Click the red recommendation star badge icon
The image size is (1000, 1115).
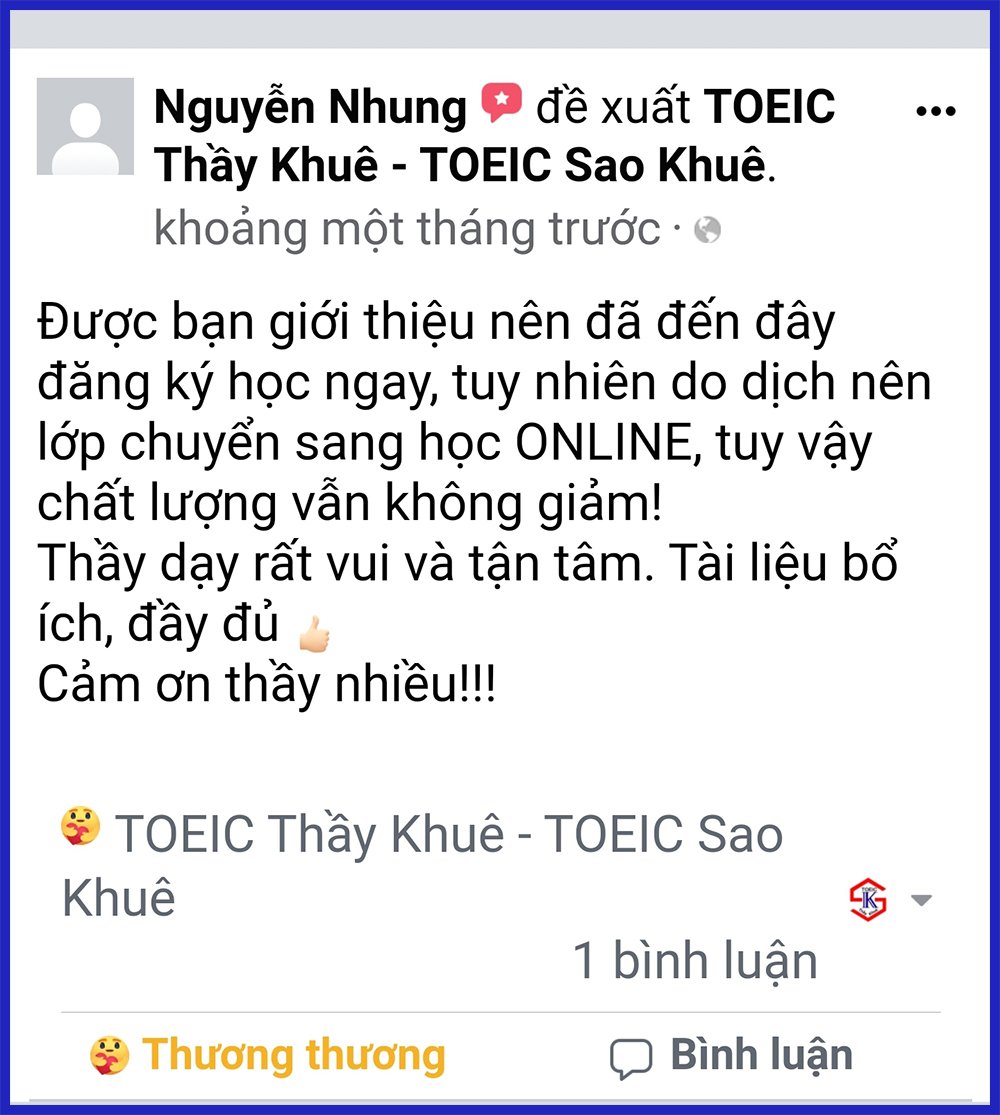(x=501, y=102)
